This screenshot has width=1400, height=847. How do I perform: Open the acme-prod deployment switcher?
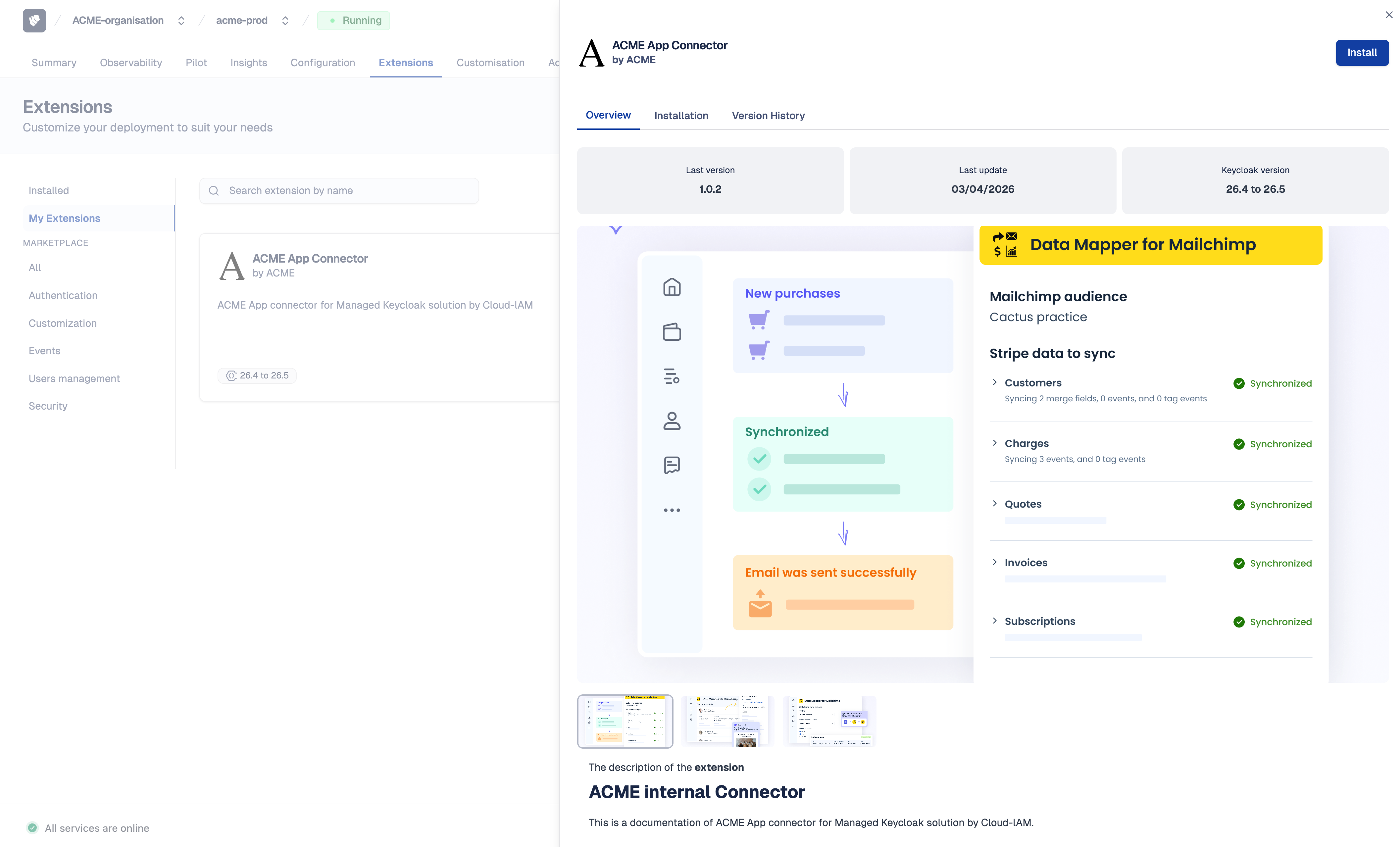coord(285,21)
